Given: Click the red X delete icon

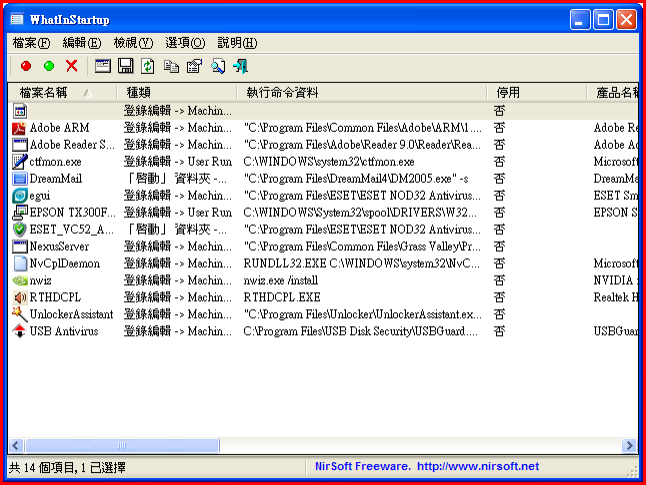Looking at the screenshot, I should [x=71, y=66].
